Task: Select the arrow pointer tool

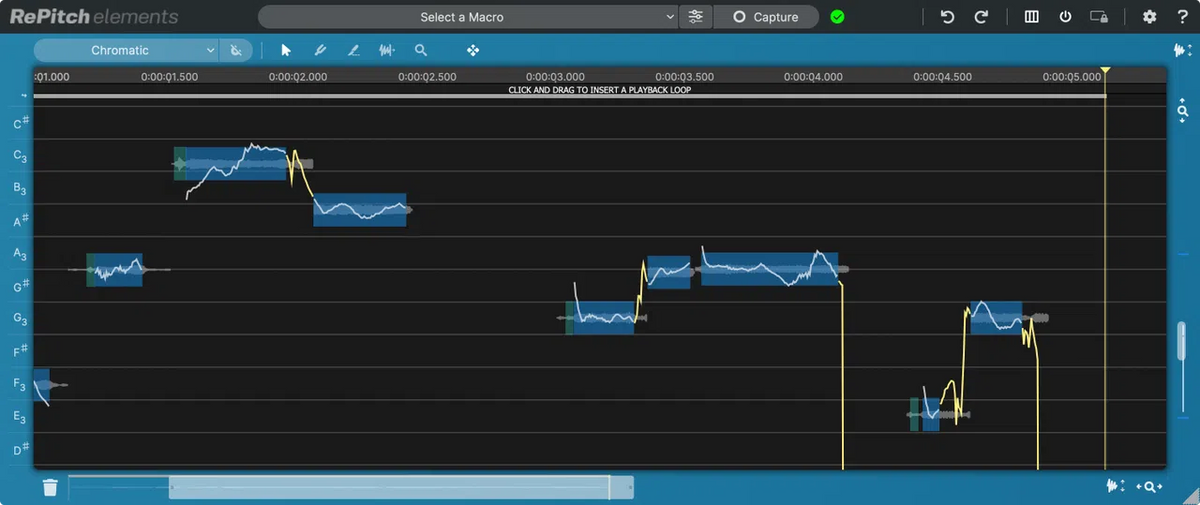Action: click(286, 50)
